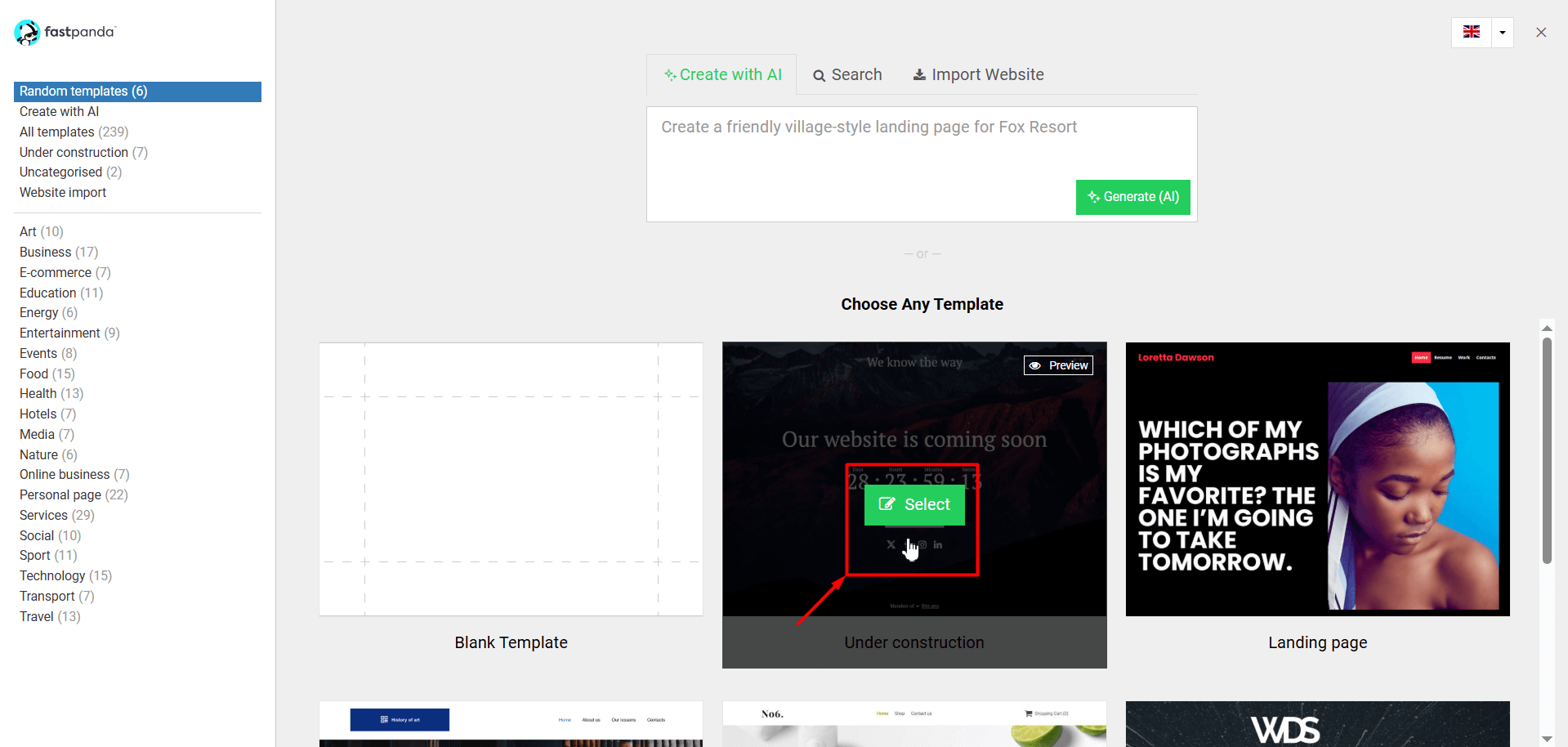Open the language dropdown arrow
The image size is (1568, 747).
(1502, 33)
